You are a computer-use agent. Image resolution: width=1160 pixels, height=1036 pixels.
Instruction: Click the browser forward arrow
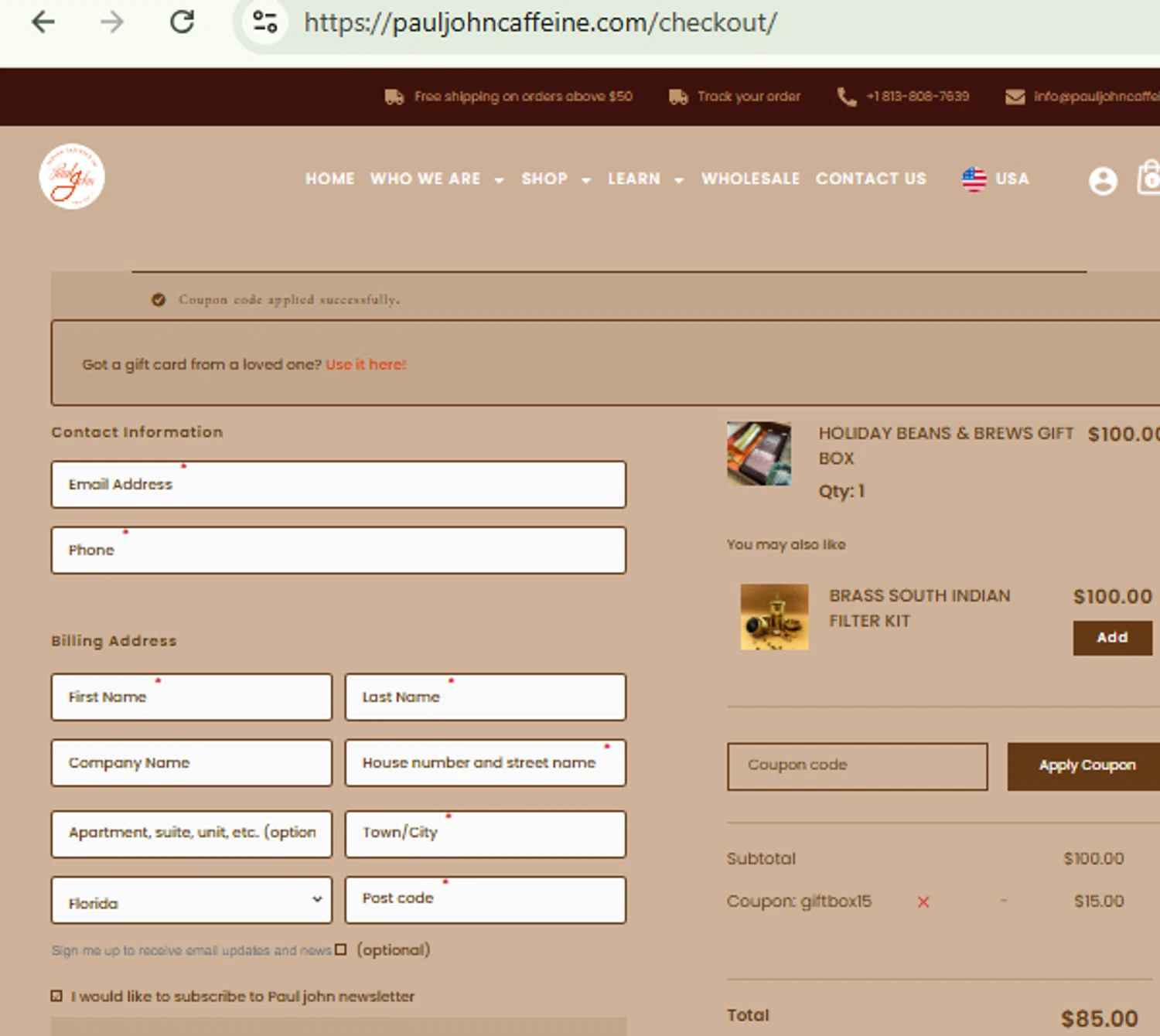112,22
